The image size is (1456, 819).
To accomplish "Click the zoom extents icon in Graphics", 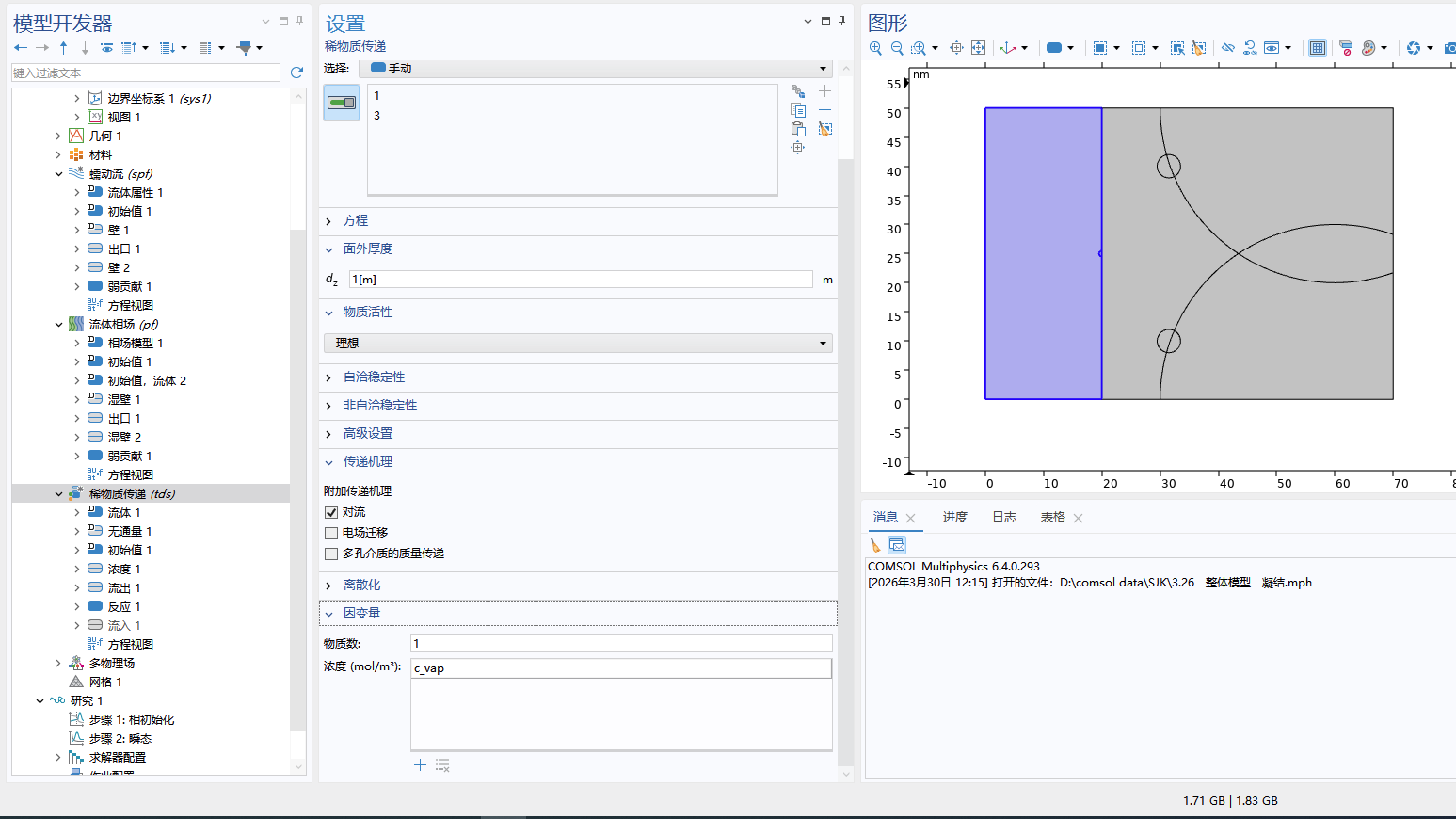I will pos(978,47).
